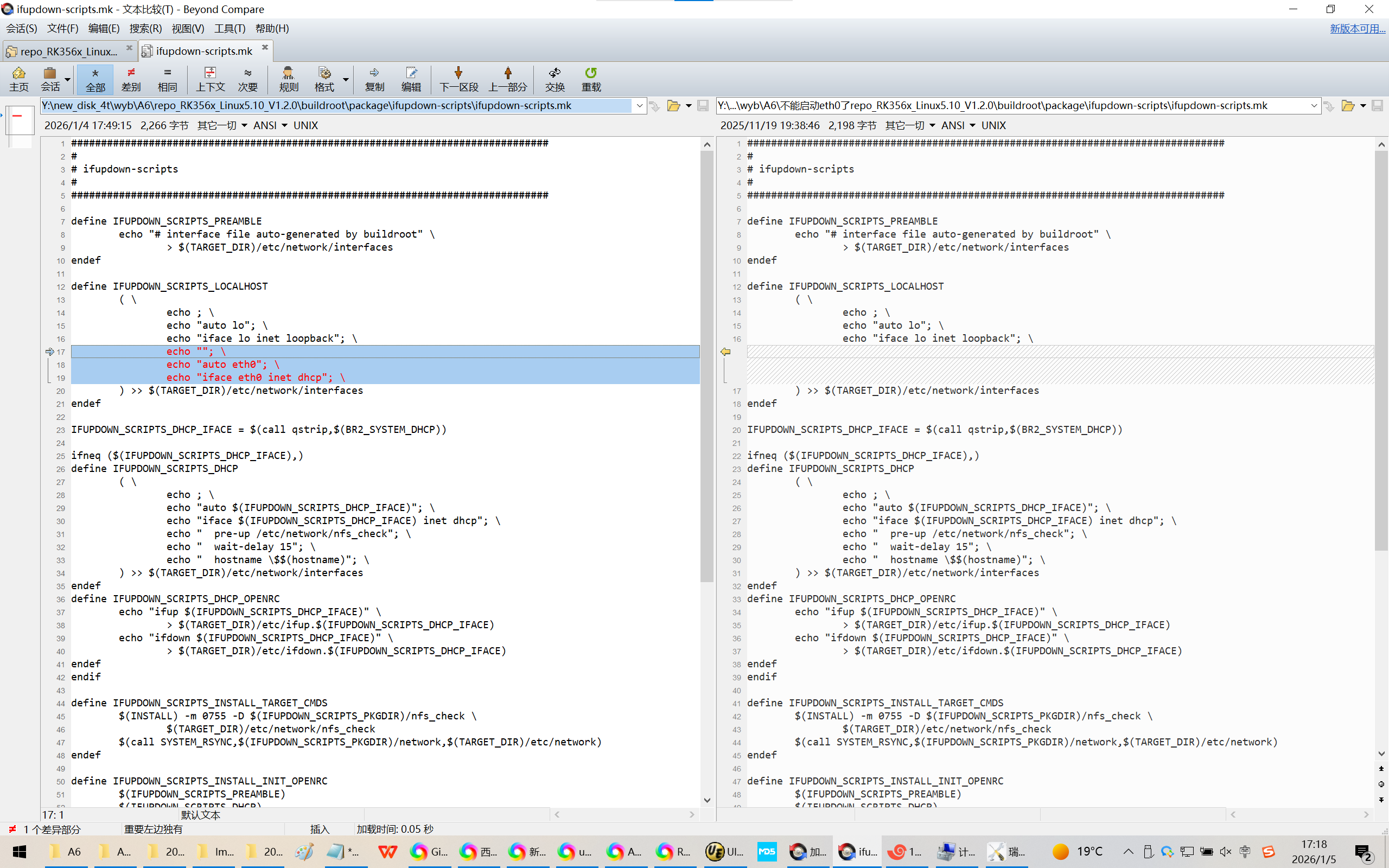Click the Edit (编辑) toolbar icon
The width and height of the screenshot is (1389, 868).
coord(411,79)
